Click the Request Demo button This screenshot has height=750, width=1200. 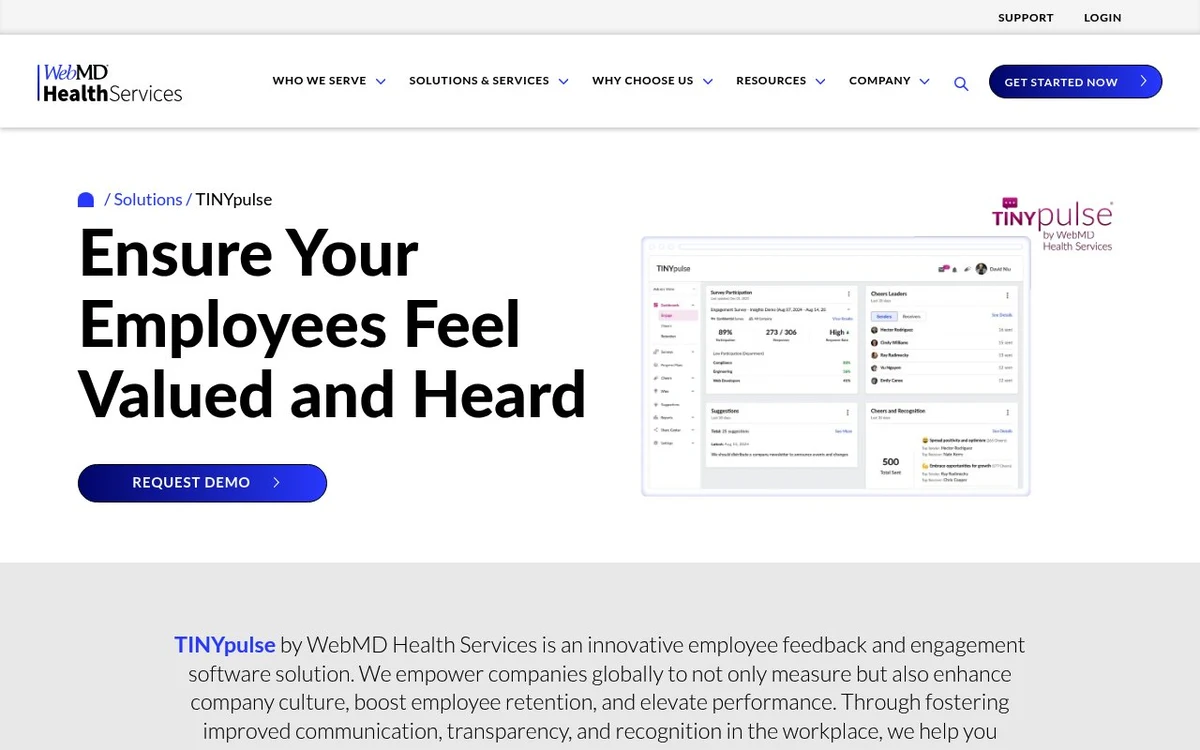coord(202,483)
